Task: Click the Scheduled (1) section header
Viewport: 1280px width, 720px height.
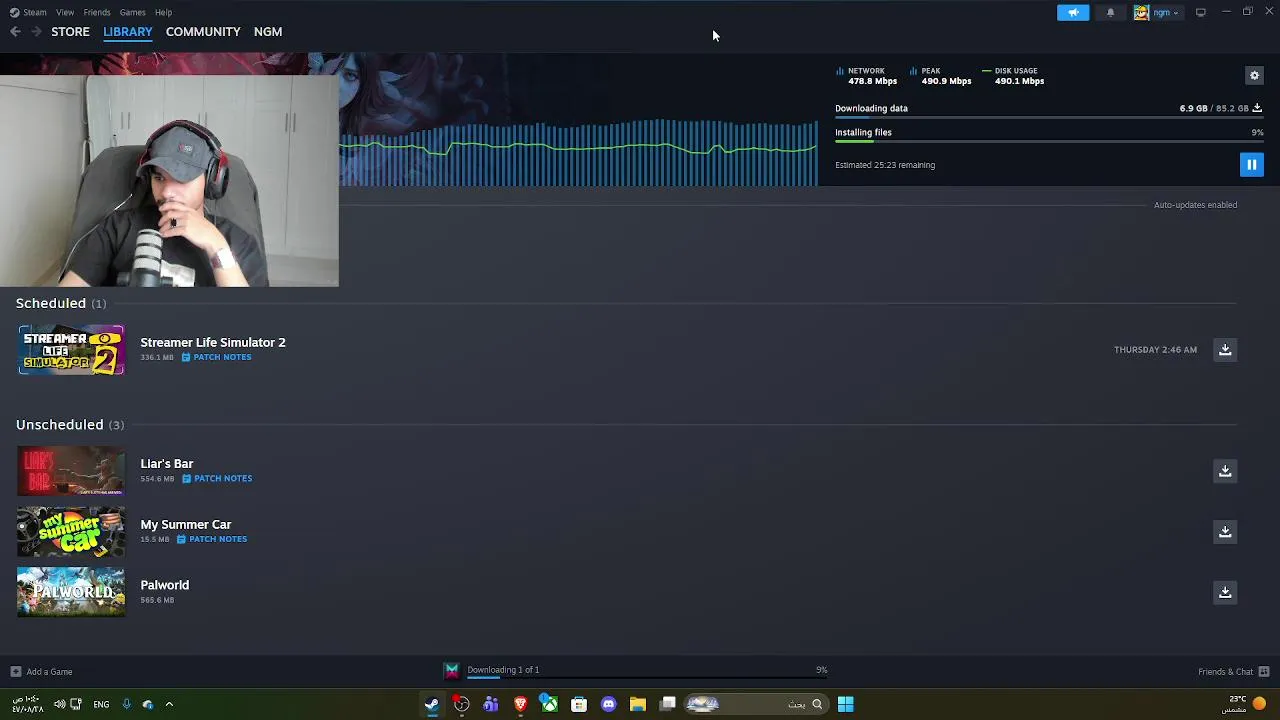Action: [61, 303]
